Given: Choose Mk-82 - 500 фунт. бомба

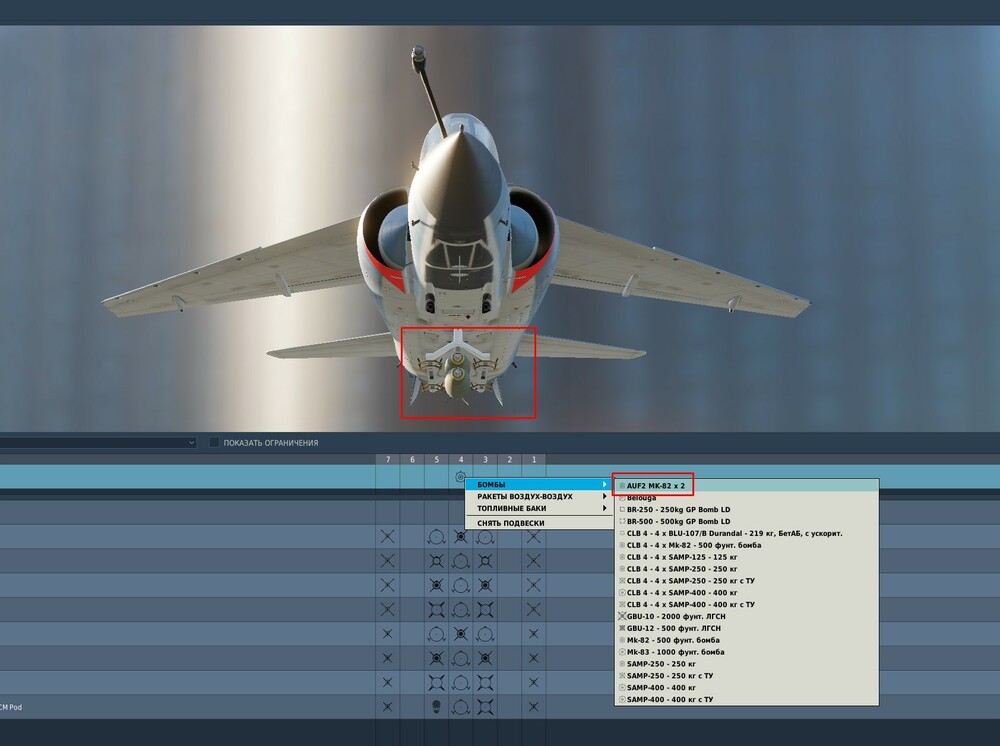Looking at the screenshot, I should click(746, 640).
